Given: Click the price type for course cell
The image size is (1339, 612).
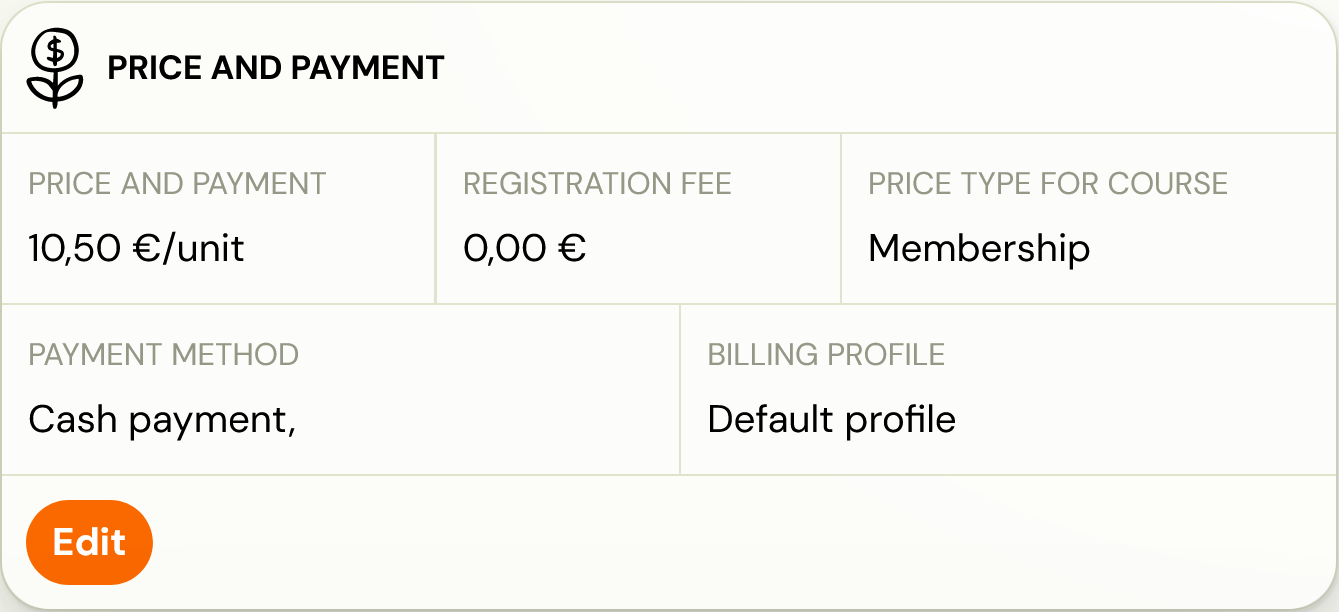Looking at the screenshot, I should (1089, 218).
